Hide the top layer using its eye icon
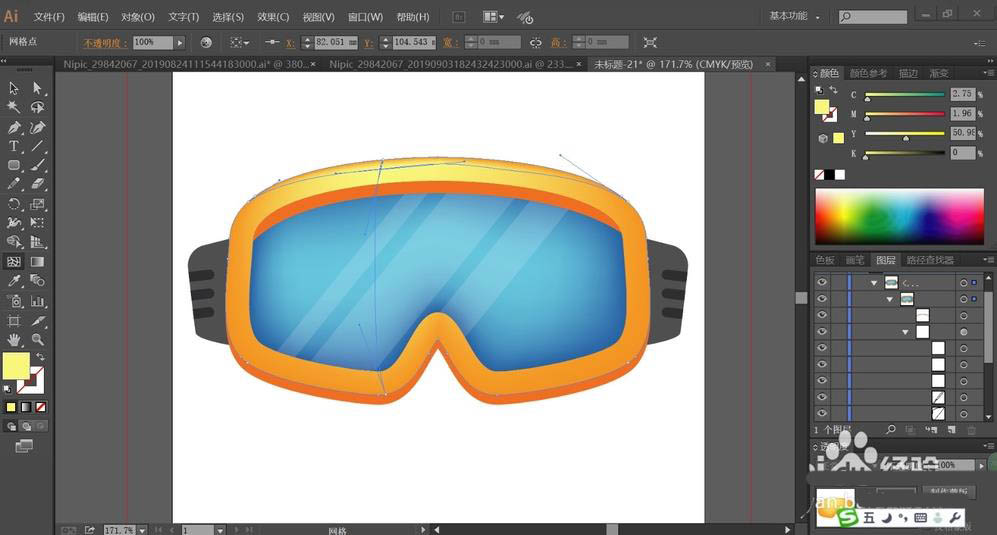Screen dimensions: 997x535 click(x=821, y=283)
